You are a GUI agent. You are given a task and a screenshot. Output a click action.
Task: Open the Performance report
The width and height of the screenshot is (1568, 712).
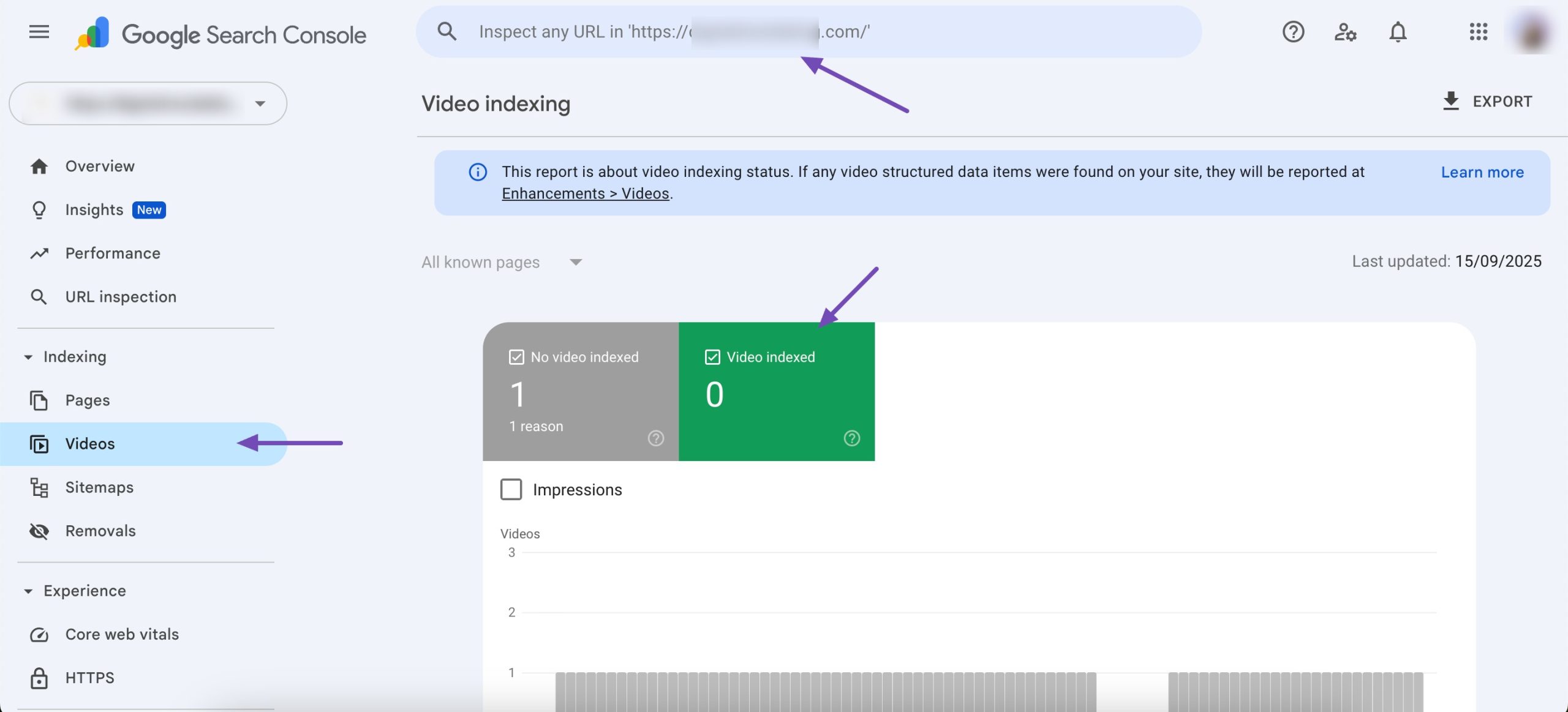coord(113,253)
